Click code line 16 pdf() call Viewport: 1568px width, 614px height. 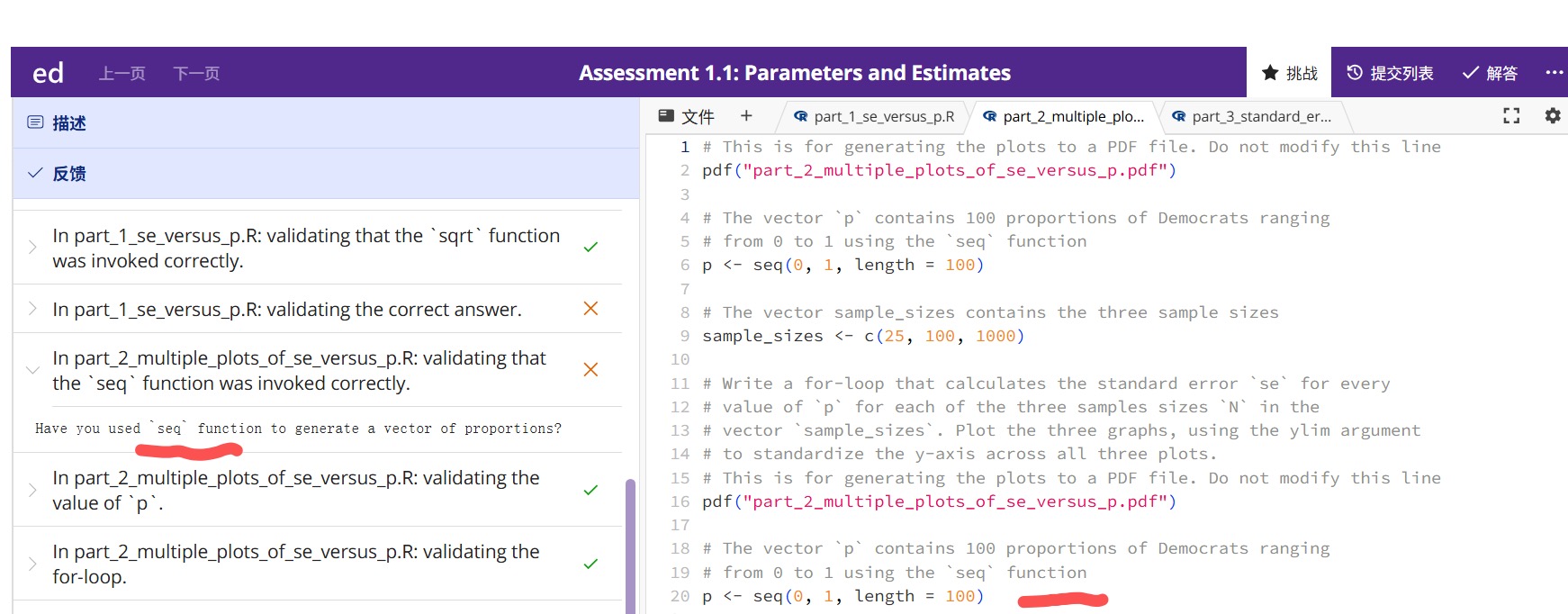[939, 501]
